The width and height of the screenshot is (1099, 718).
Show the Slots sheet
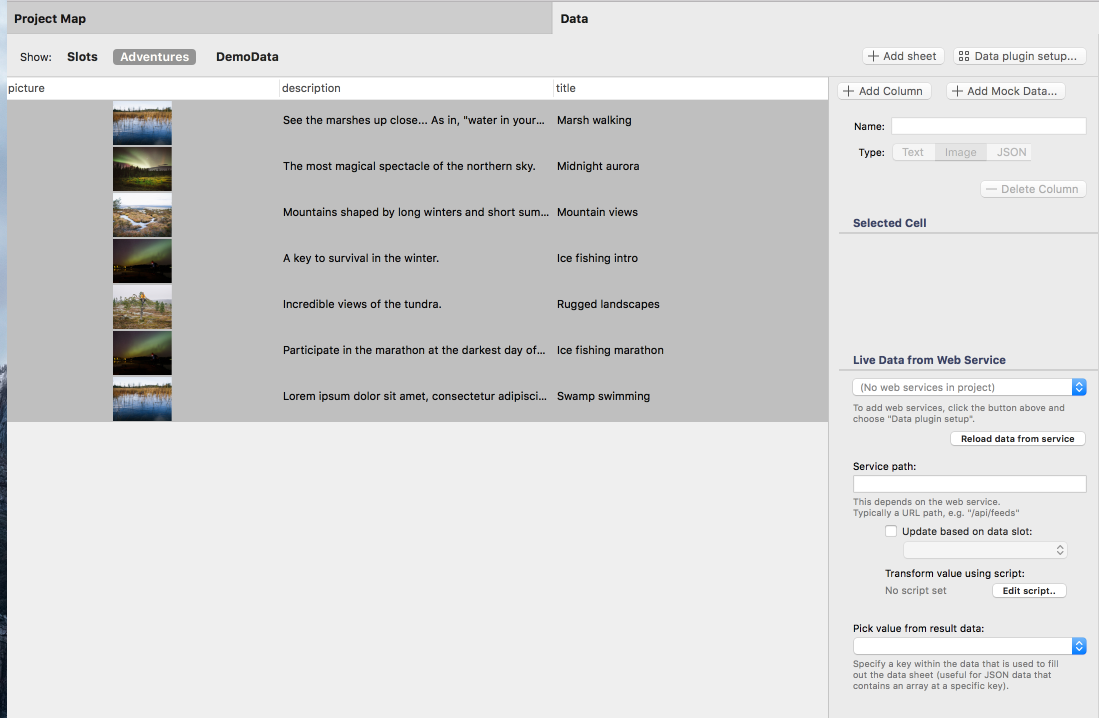click(82, 57)
